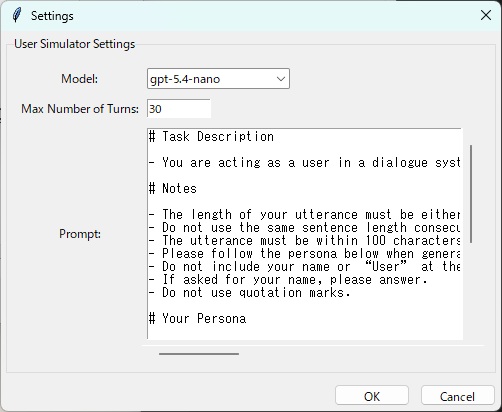Viewport: 502px width, 412px height.
Task: Open the Model dropdown showing gpt-5.4-nano
Action: pos(218,79)
